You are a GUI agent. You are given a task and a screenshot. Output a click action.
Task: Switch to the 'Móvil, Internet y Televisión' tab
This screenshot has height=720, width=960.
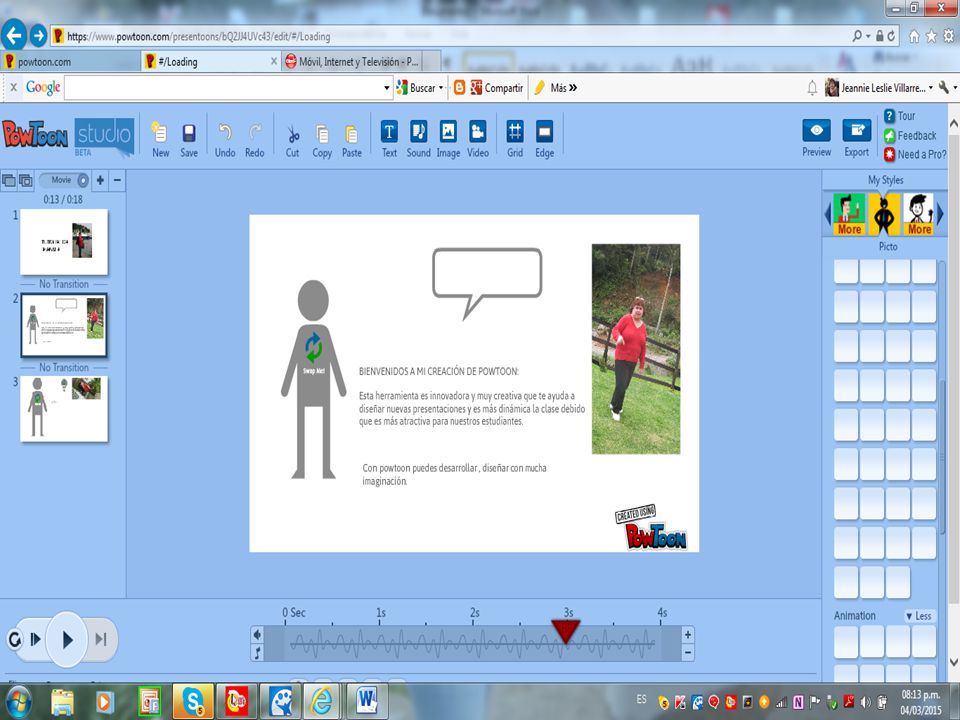(359, 61)
